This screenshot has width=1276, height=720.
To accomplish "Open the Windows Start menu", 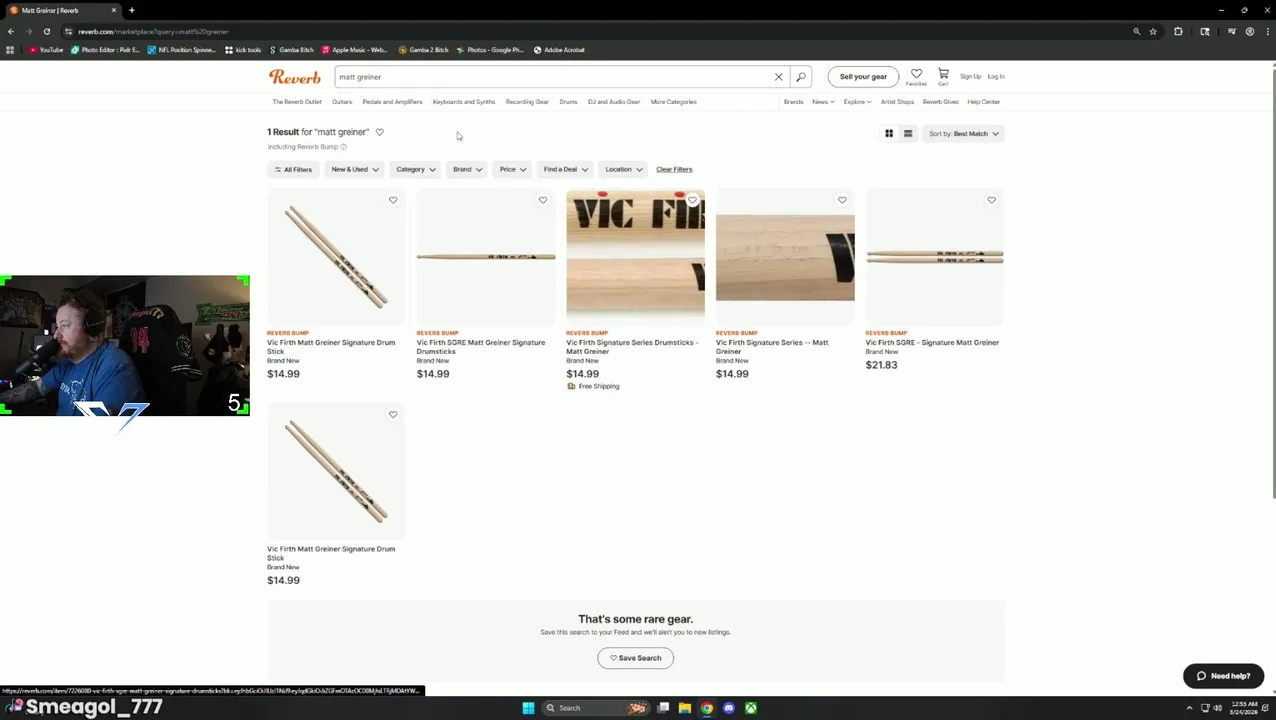I will click(x=528, y=708).
